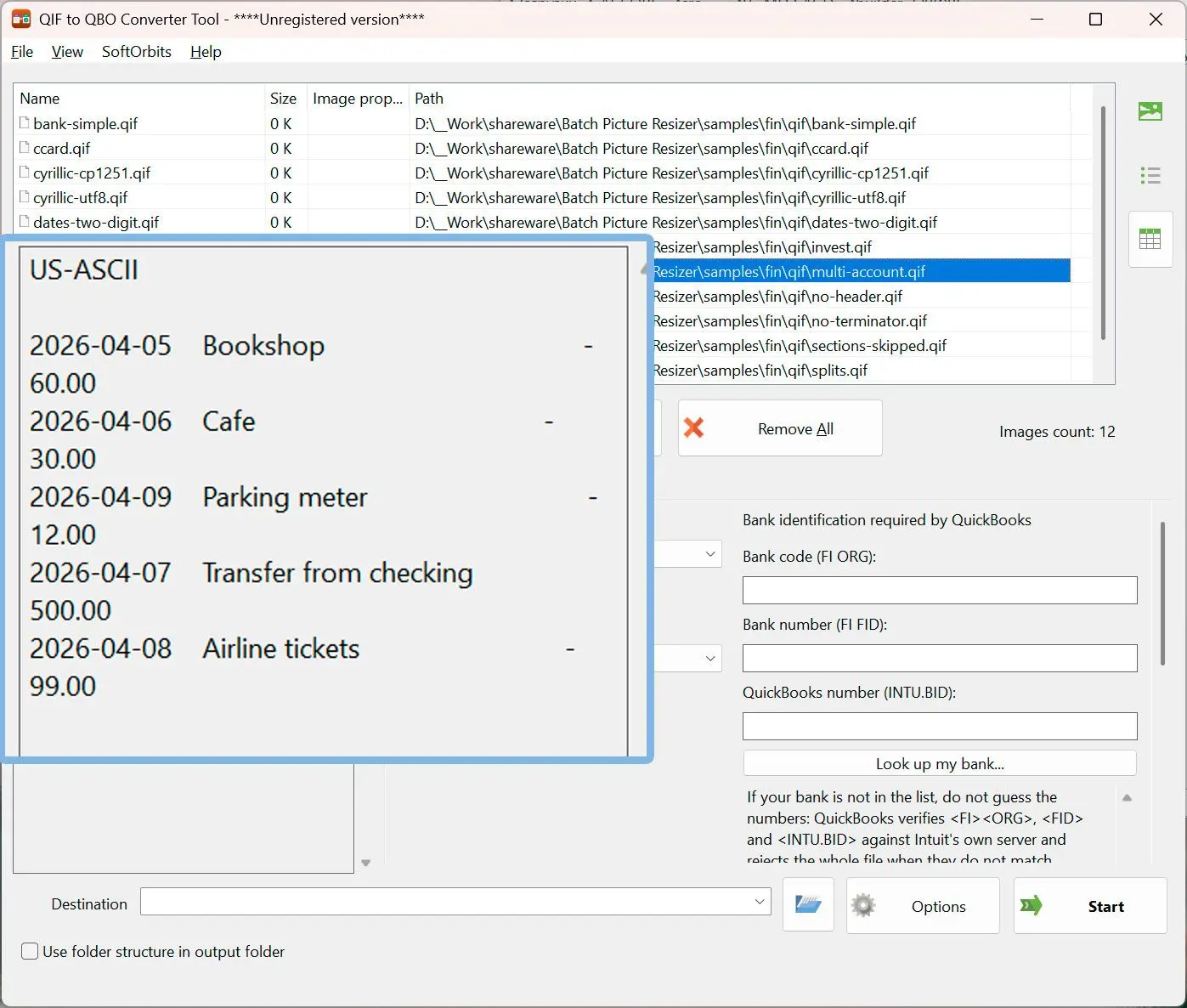1187x1008 pixels.
Task: Select the row with path ending splits.qif
Action: pyautogui.click(x=862, y=371)
